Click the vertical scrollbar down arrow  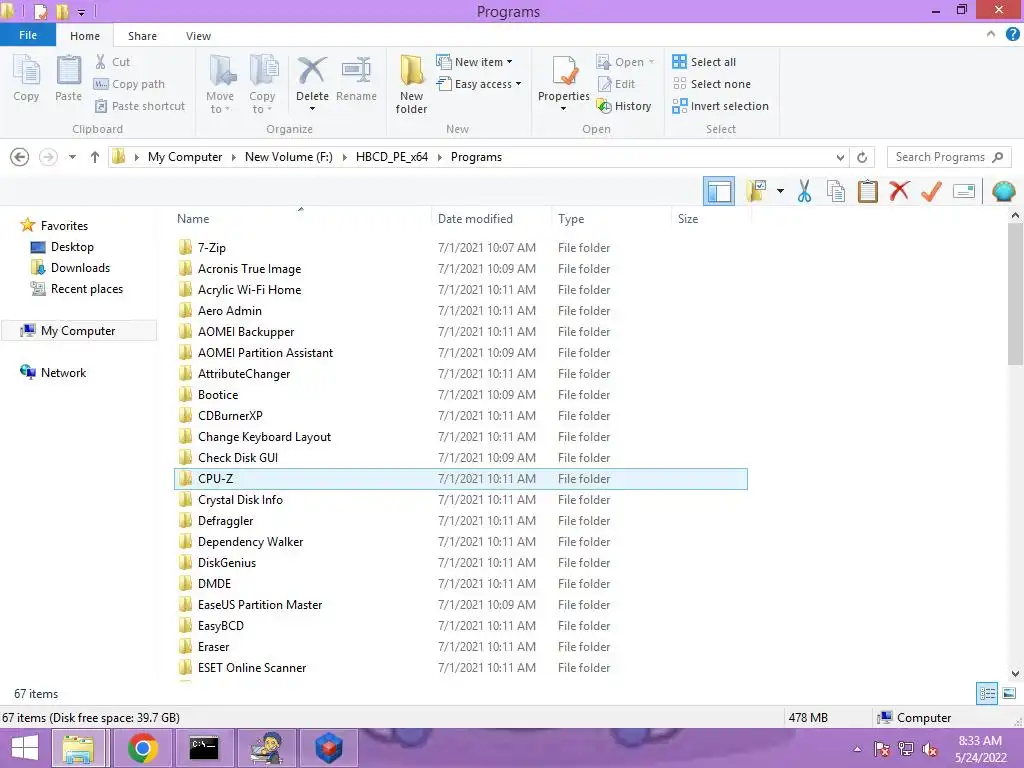pos(1015,673)
